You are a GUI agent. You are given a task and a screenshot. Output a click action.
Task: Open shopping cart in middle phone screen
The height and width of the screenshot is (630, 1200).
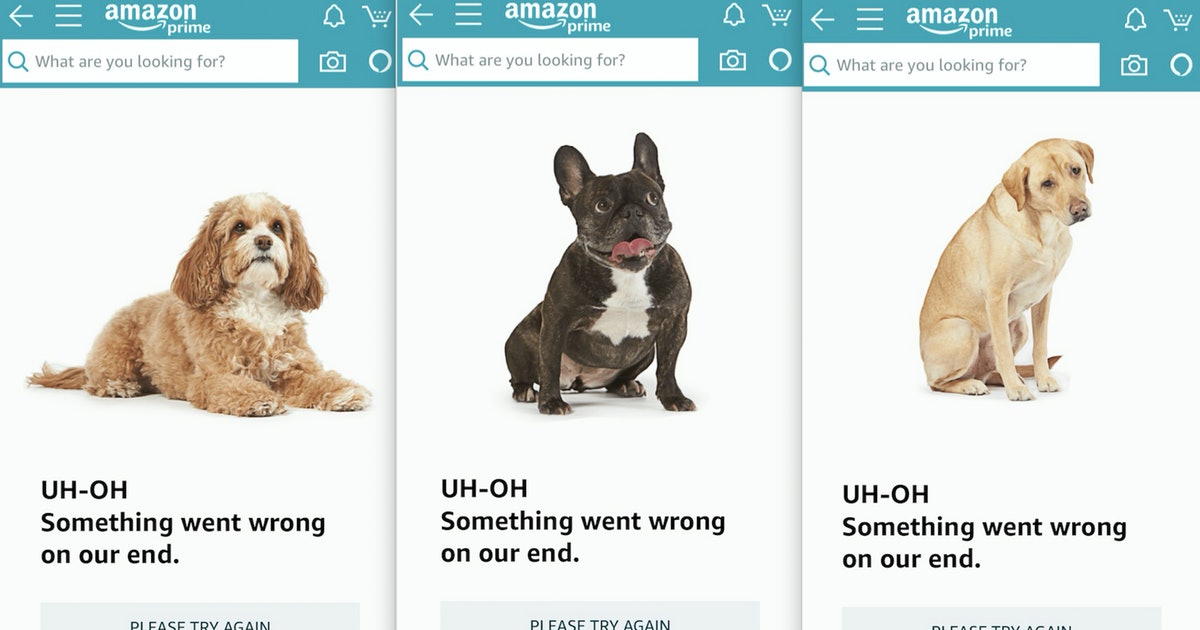777,15
